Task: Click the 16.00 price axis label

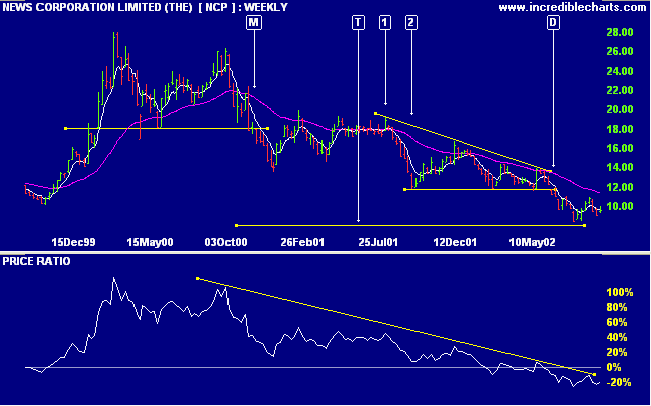Action: (x=619, y=149)
